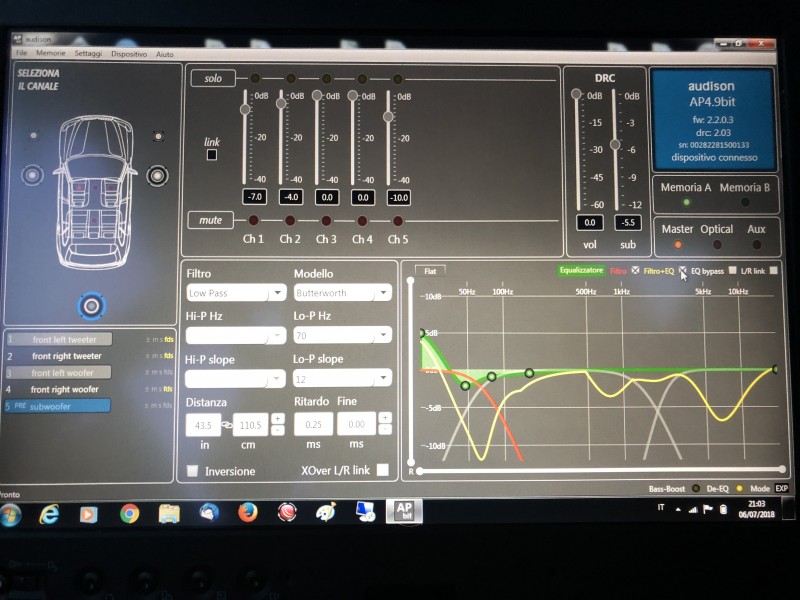800x600 pixels.
Task: Open Windows Explorer folder in taskbar
Action: point(169,514)
